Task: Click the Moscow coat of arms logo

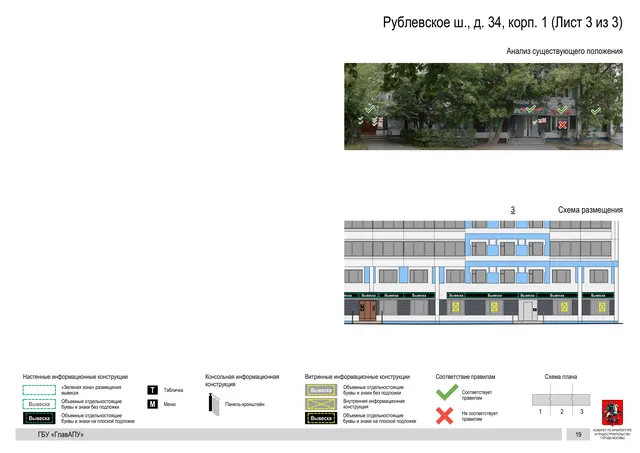Action: 612,413
